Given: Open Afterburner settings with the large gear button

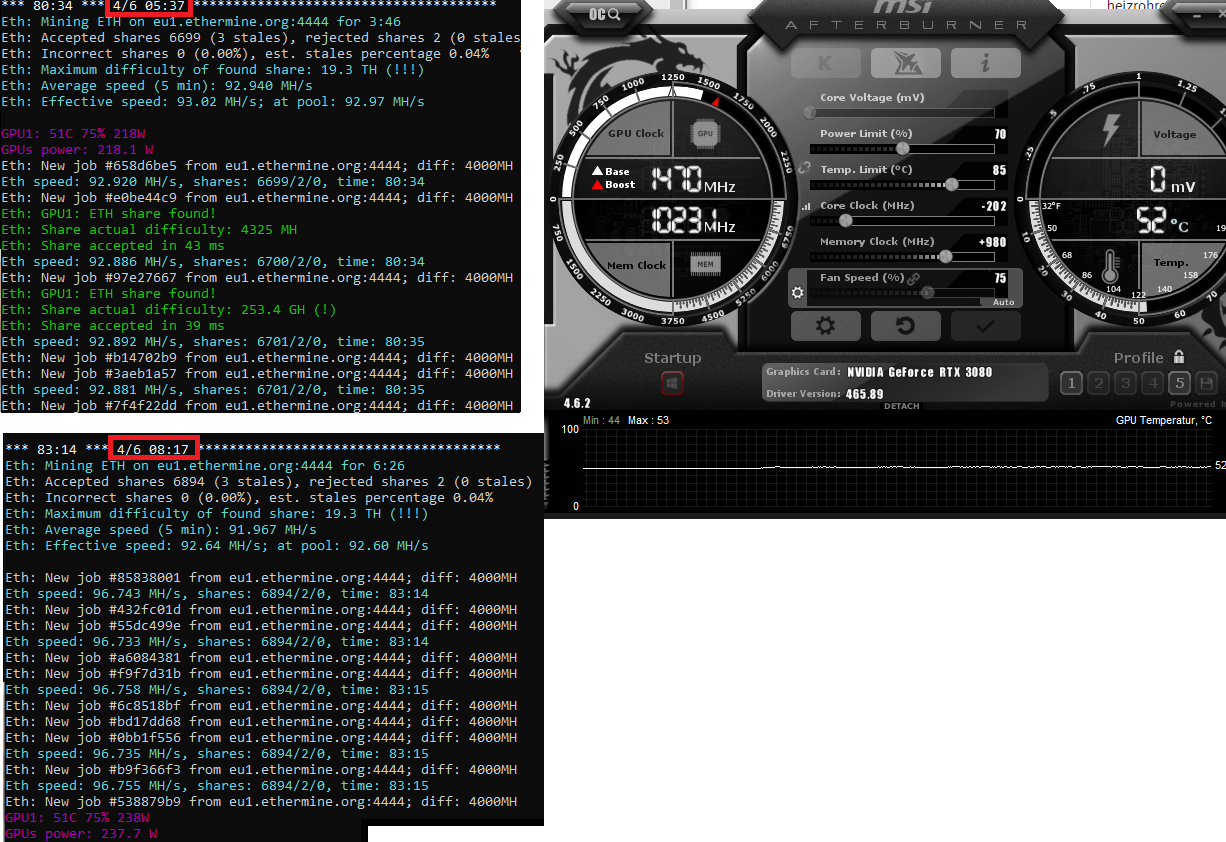Looking at the screenshot, I should coord(825,326).
